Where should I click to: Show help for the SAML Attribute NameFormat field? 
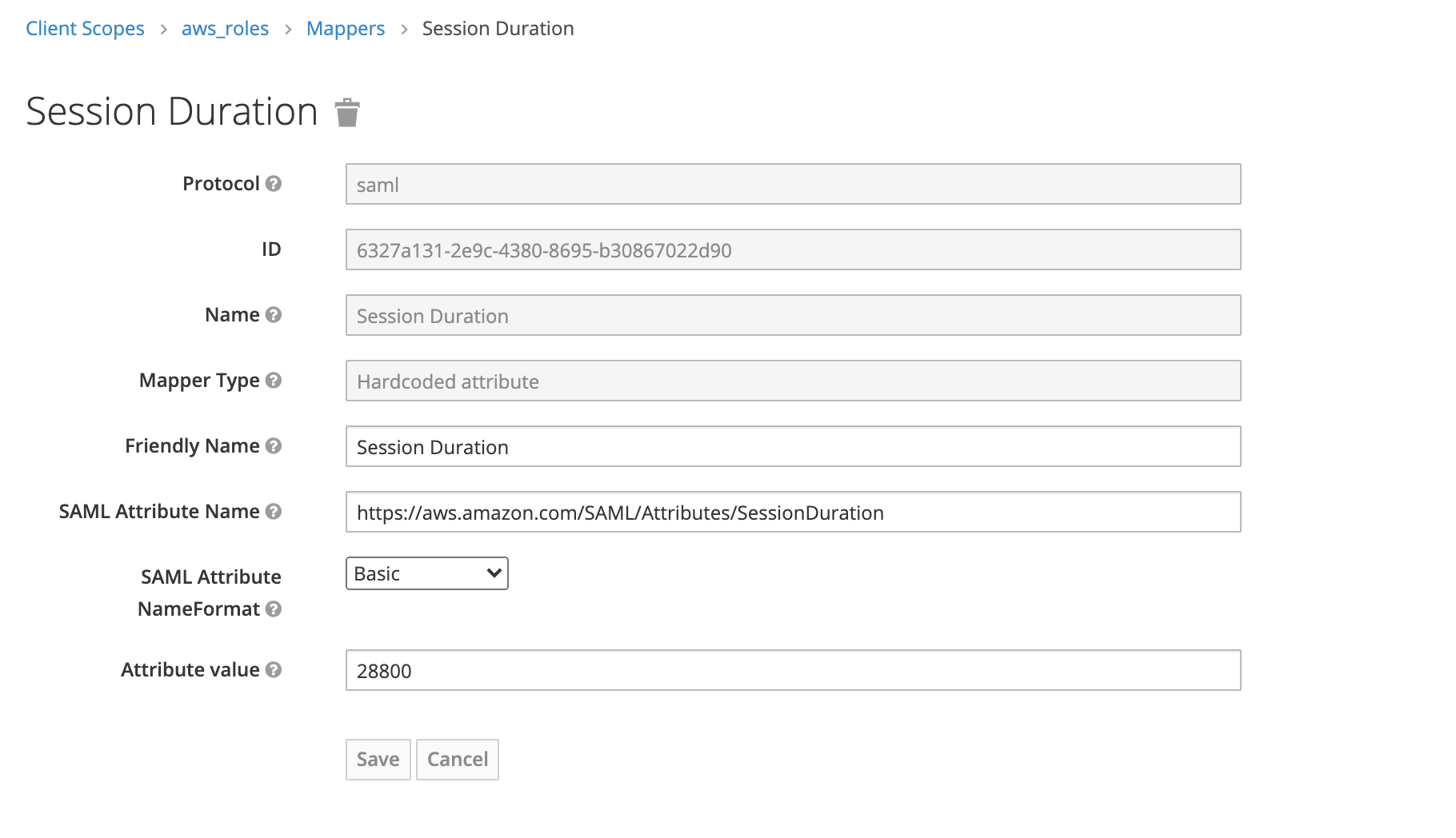pos(274,609)
